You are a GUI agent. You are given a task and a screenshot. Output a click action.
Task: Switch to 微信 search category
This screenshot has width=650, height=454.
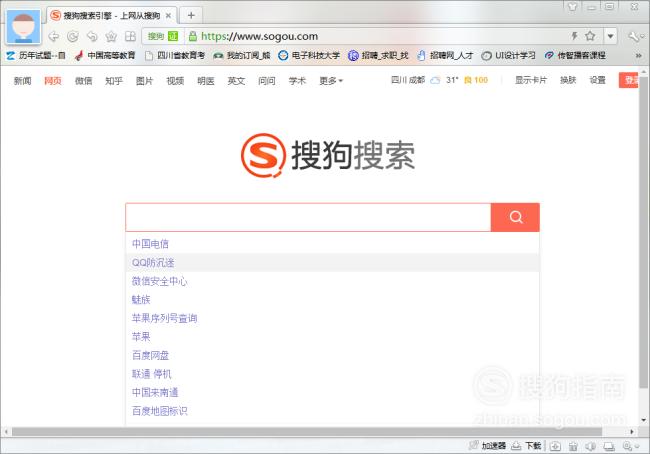[x=83, y=80]
